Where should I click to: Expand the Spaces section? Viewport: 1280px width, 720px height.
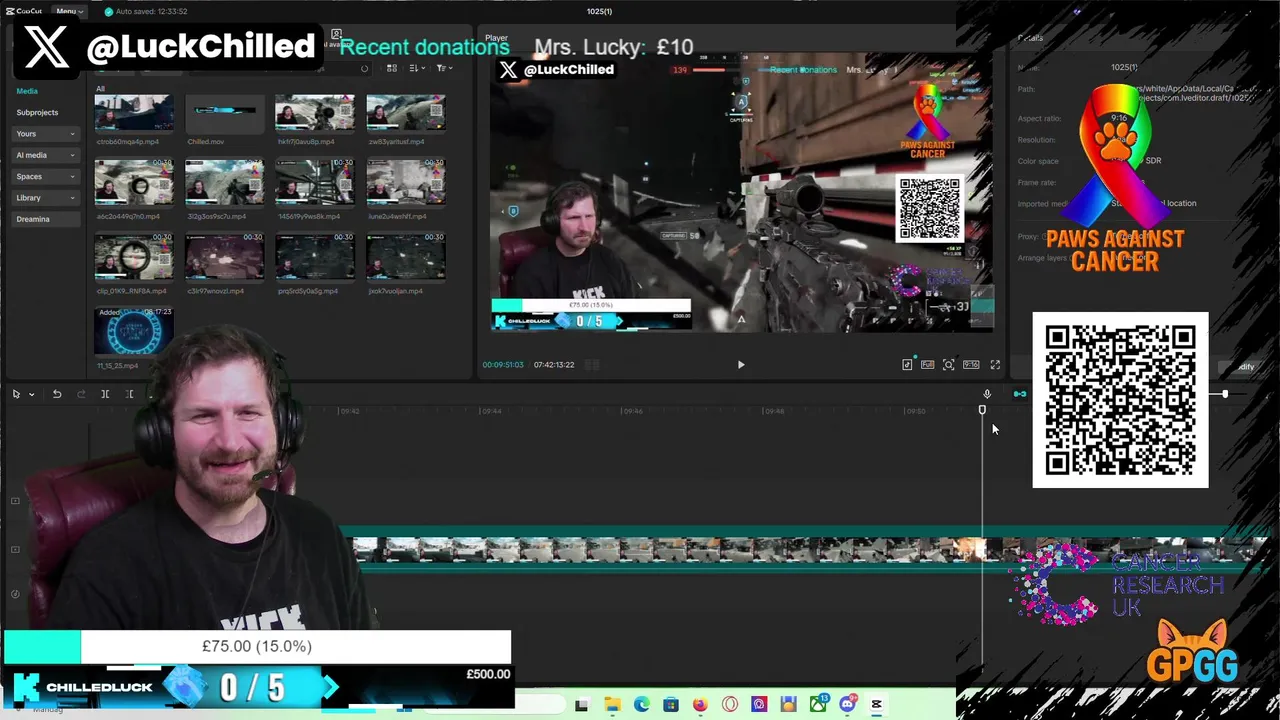46,177
